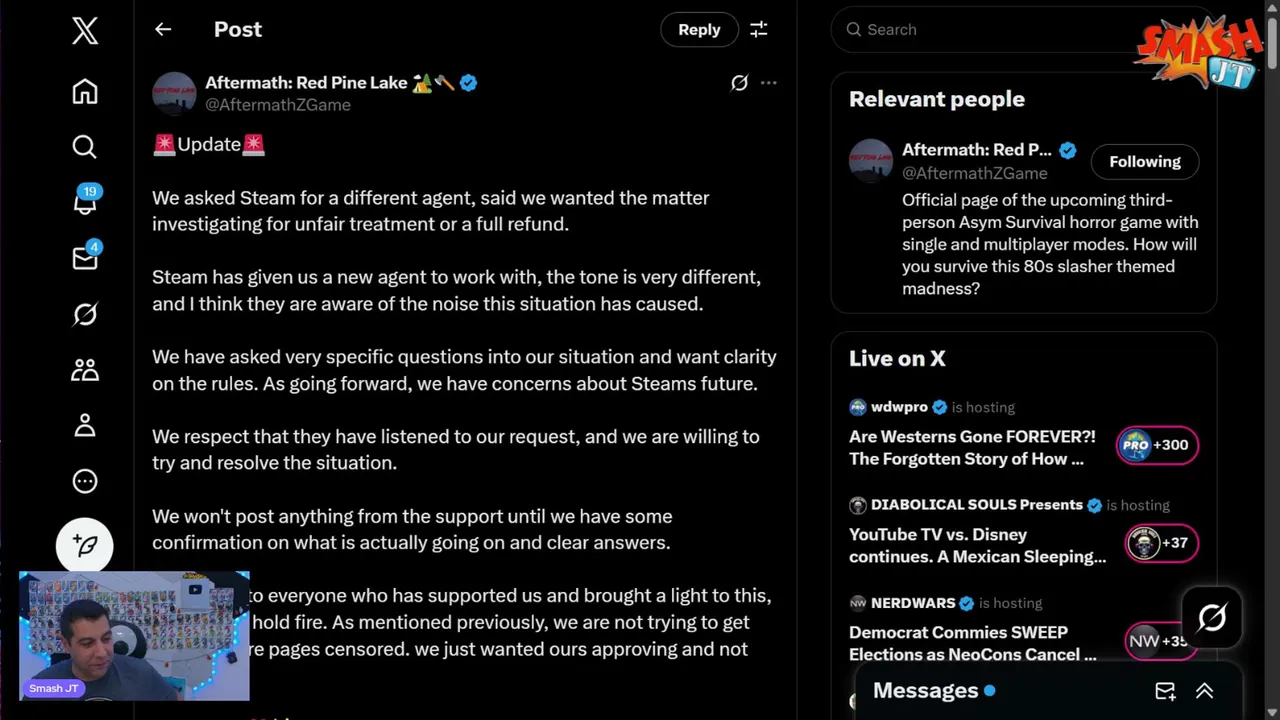Compose new message icon in Messages bar
The width and height of the screenshot is (1280, 720).
1165,691
